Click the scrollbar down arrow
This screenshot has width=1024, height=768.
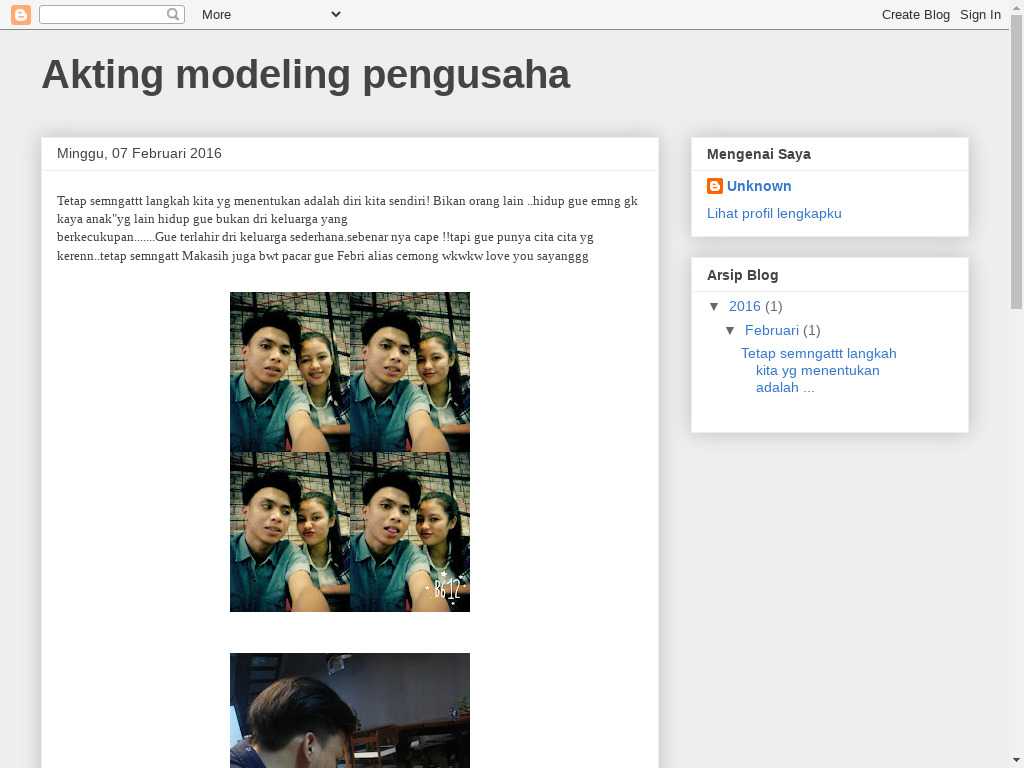1017,761
